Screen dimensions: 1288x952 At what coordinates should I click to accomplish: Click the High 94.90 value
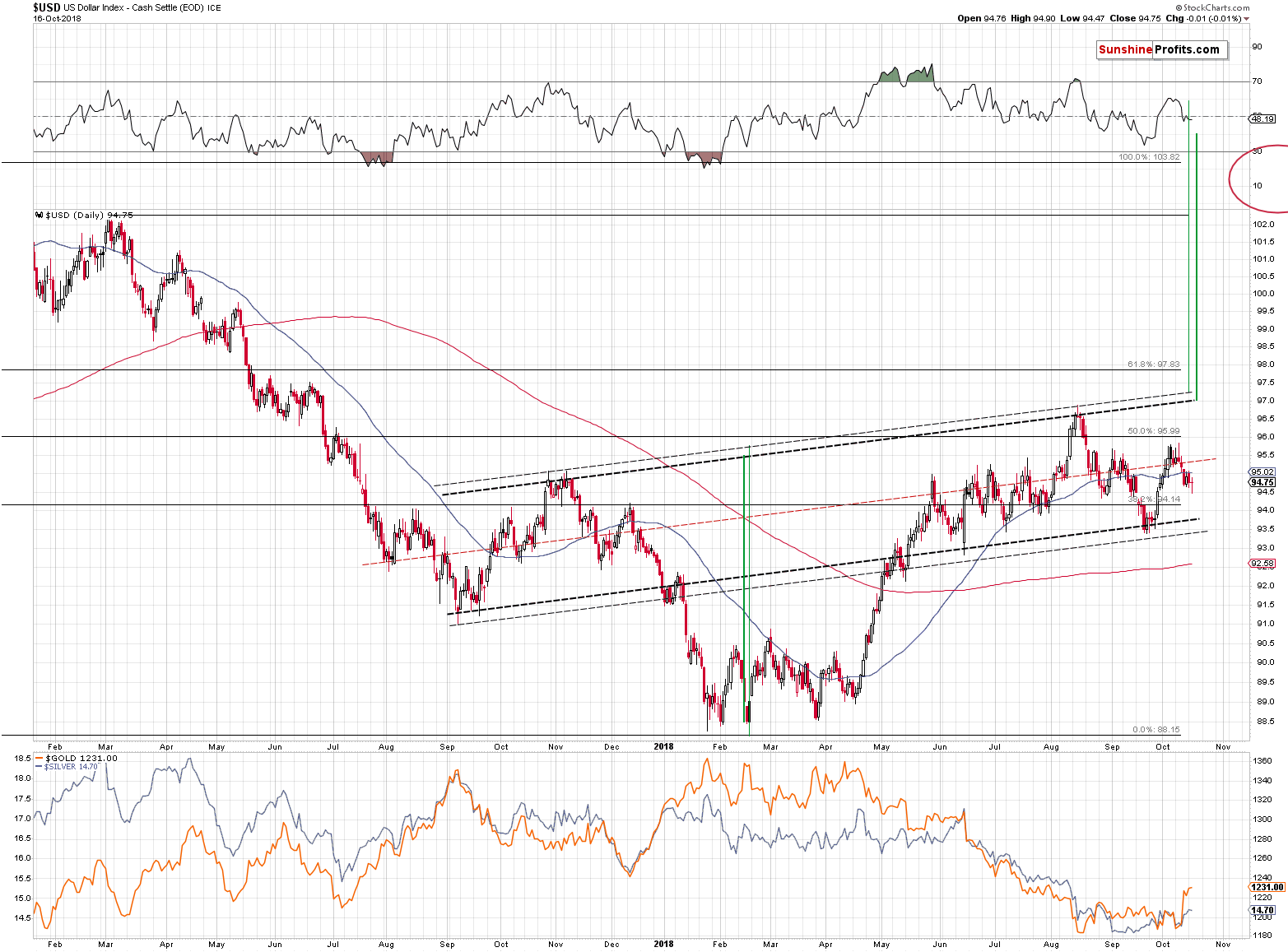coord(1033,18)
